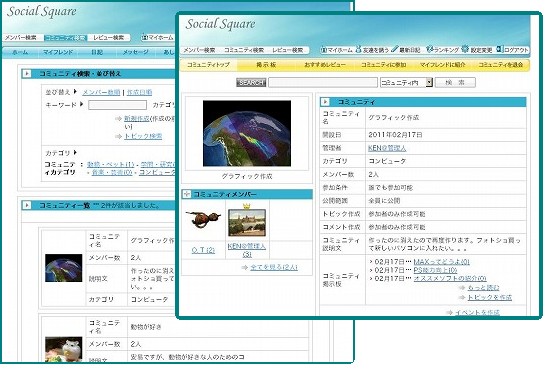Click 2011年02月17日 date value

click(x=395, y=135)
